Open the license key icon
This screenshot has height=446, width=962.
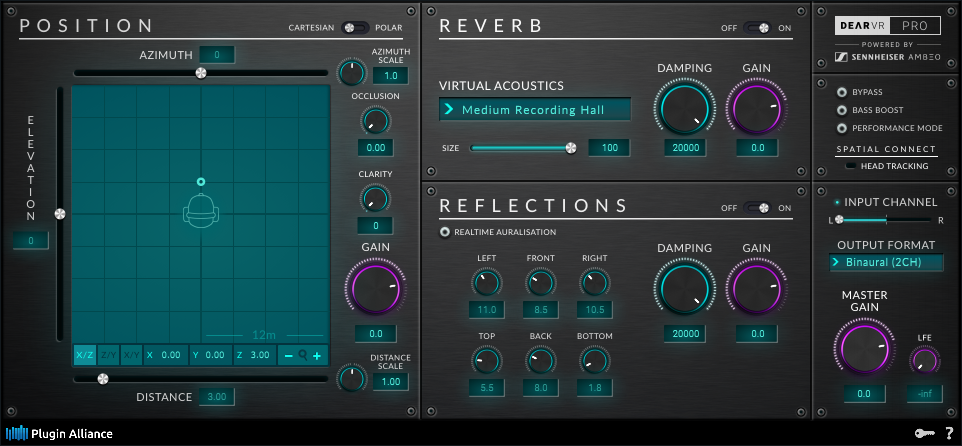pos(924,433)
